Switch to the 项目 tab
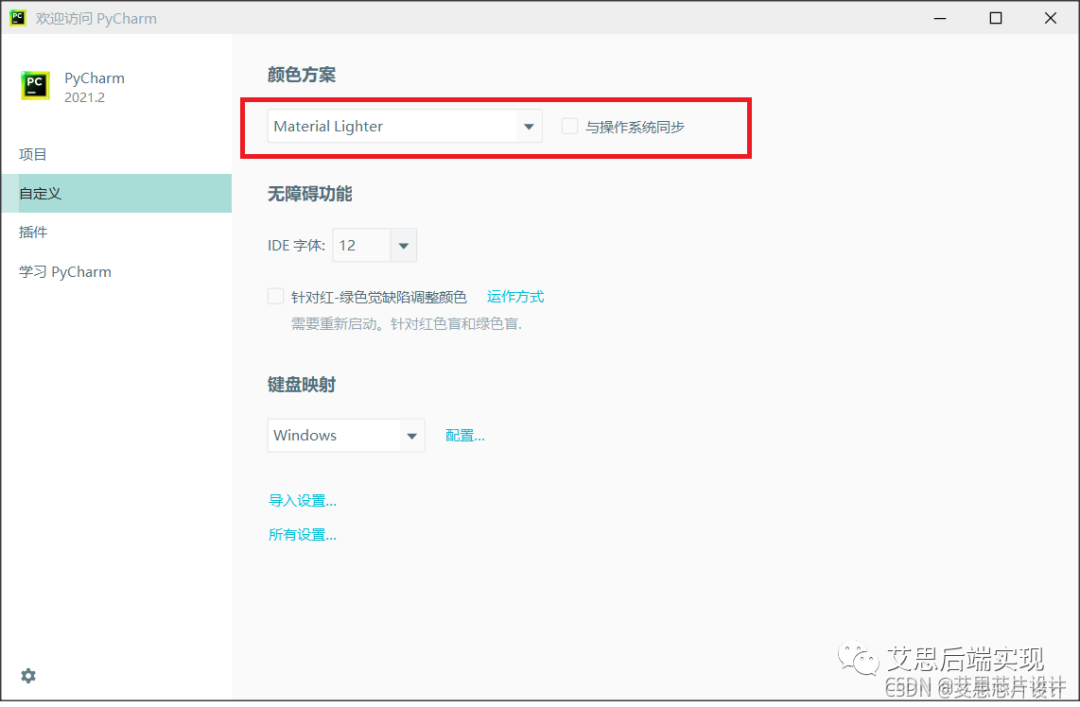The width and height of the screenshot is (1080, 707). coord(34,154)
